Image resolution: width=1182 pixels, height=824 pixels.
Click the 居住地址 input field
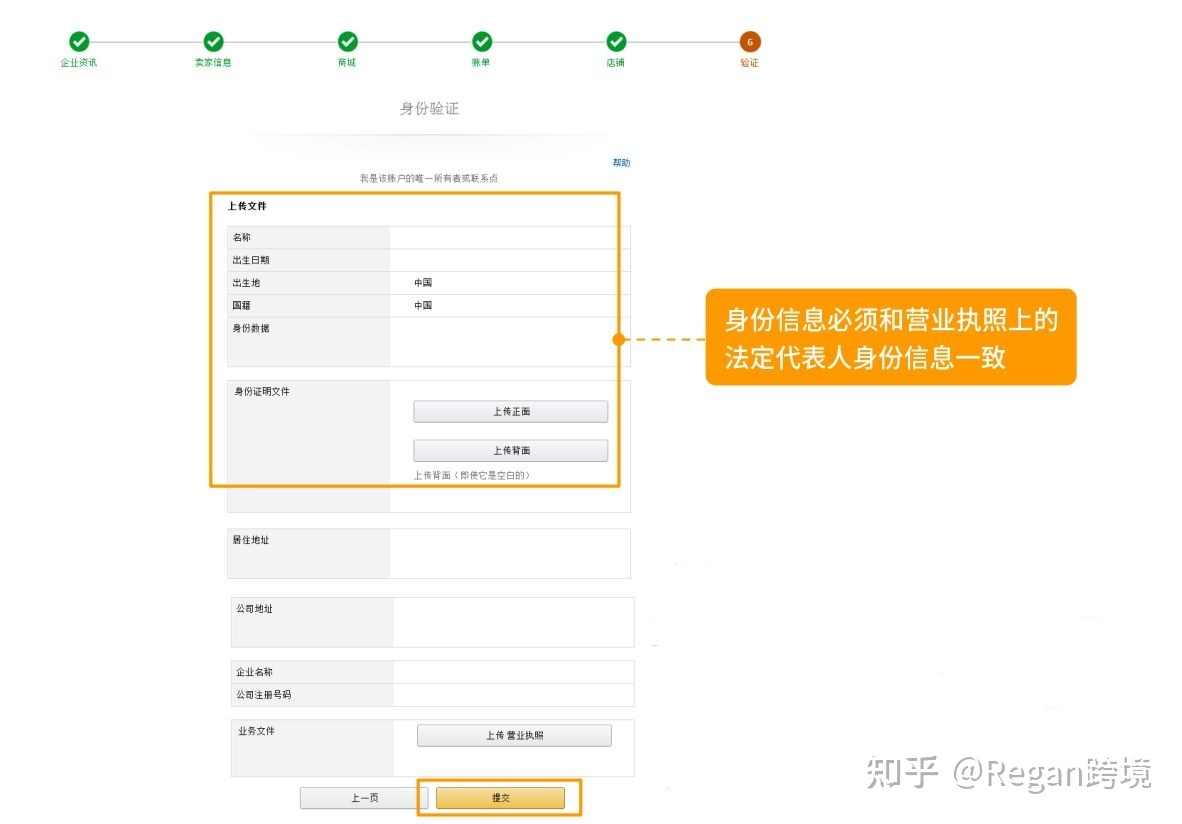(510, 552)
